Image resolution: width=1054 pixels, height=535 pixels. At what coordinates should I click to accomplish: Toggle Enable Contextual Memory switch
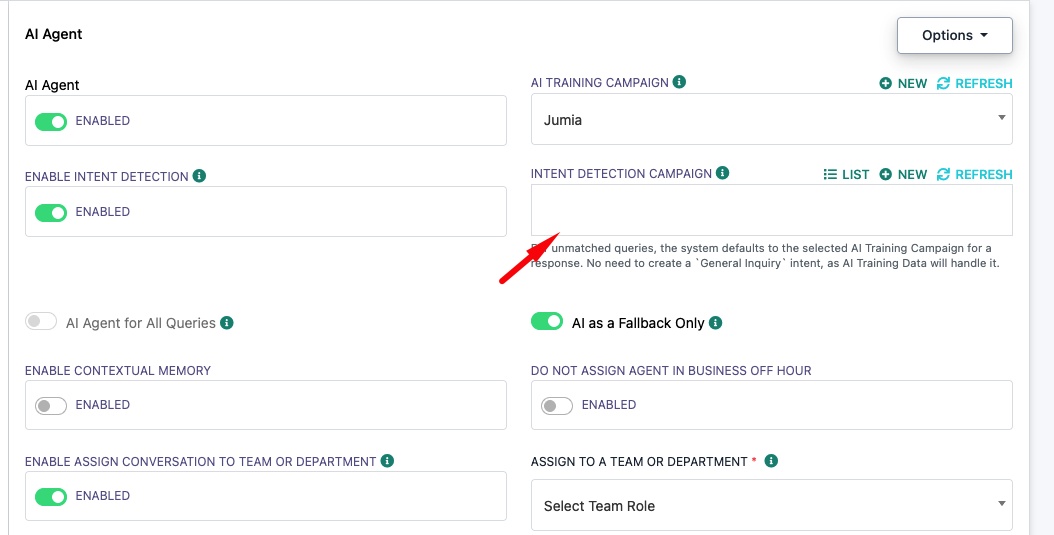click(51, 405)
